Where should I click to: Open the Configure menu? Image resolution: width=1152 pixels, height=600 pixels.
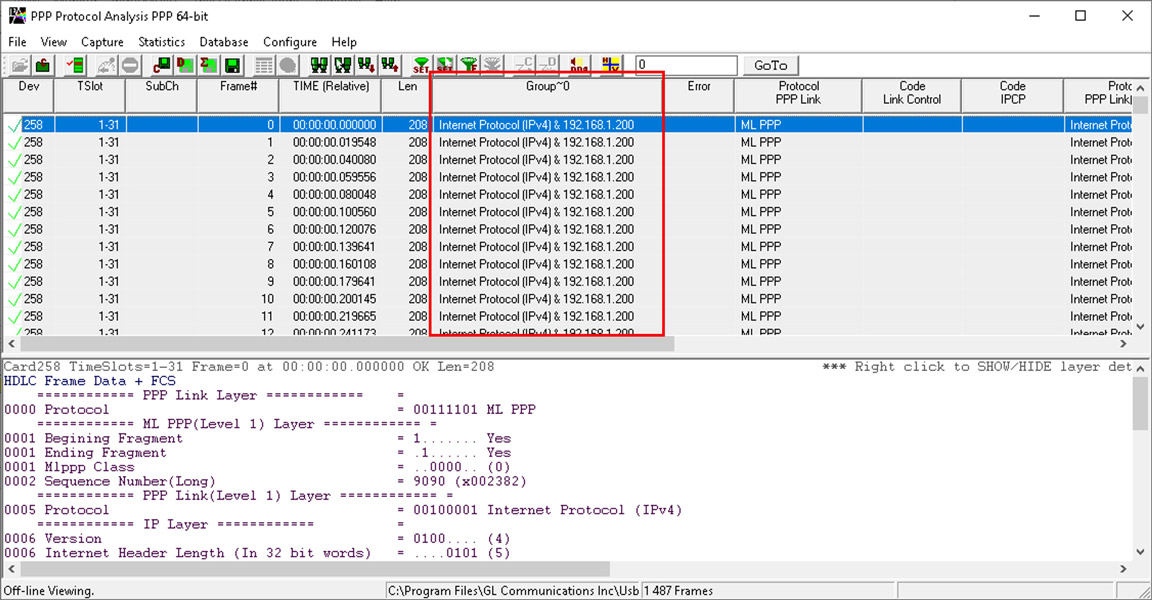290,42
